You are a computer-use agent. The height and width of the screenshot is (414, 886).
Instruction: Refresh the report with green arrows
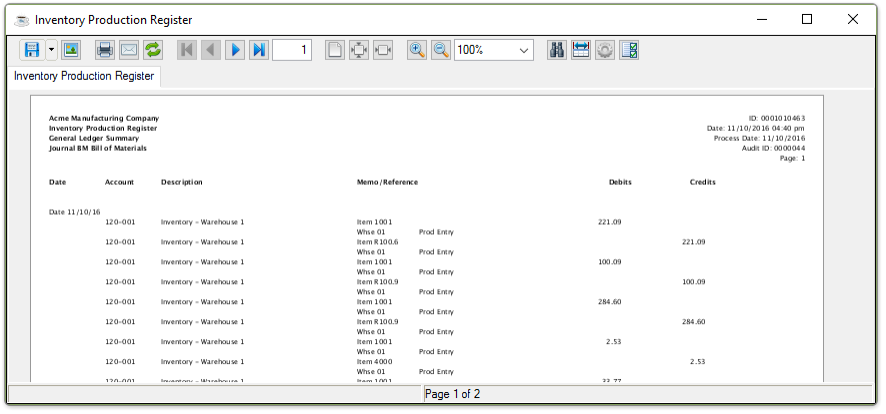tap(153, 50)
